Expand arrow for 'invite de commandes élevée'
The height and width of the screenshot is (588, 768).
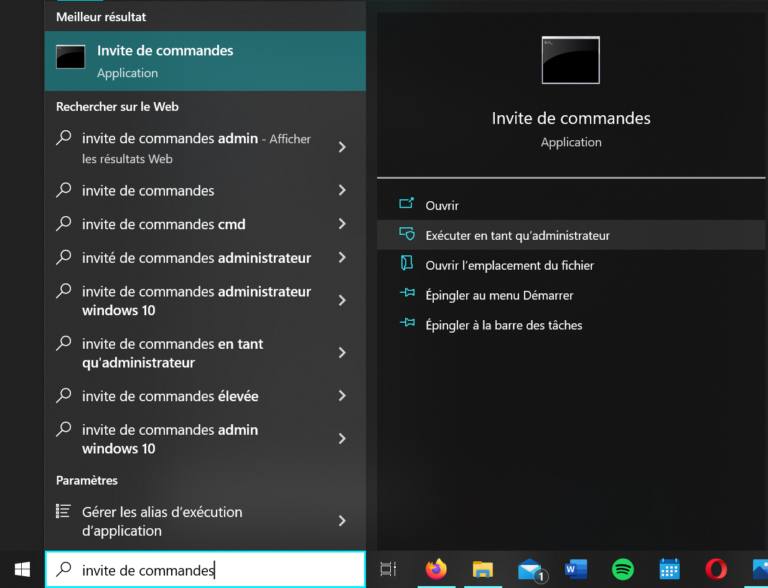342,395
